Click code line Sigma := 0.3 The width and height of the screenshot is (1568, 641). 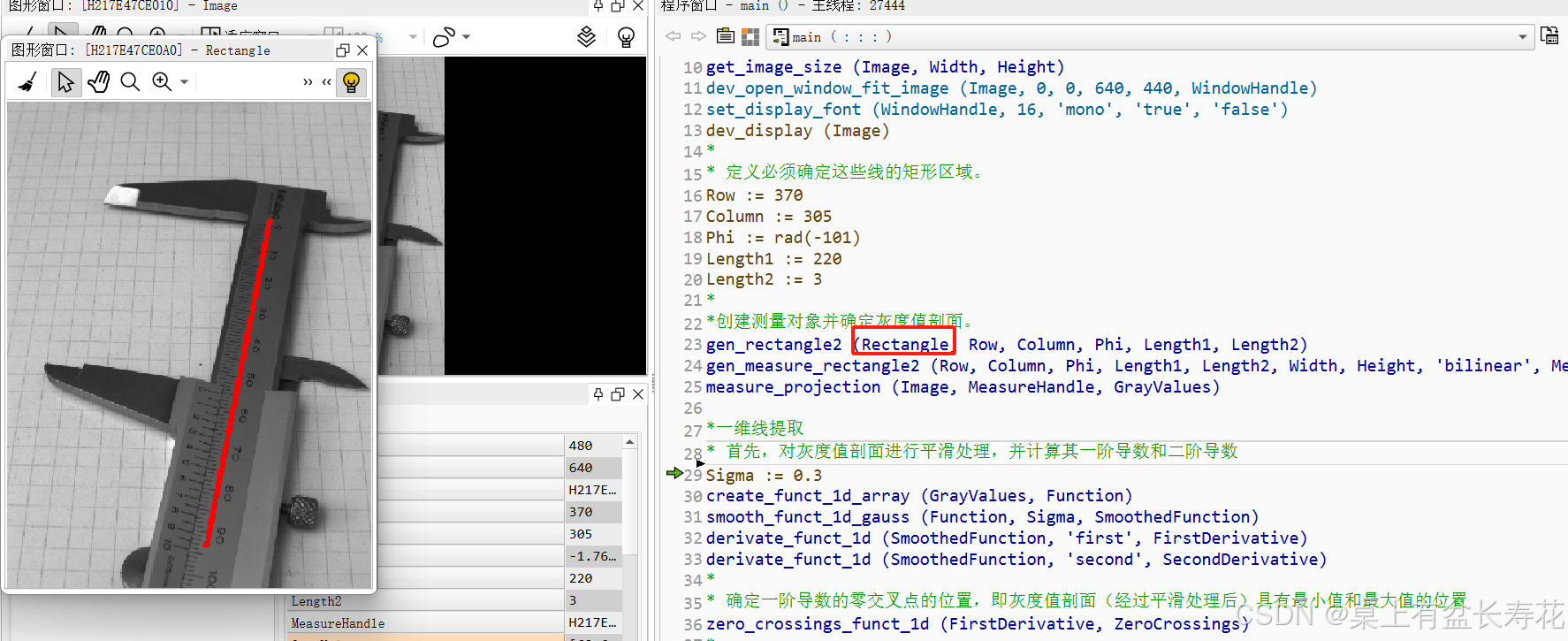click(x=764, y=476)
